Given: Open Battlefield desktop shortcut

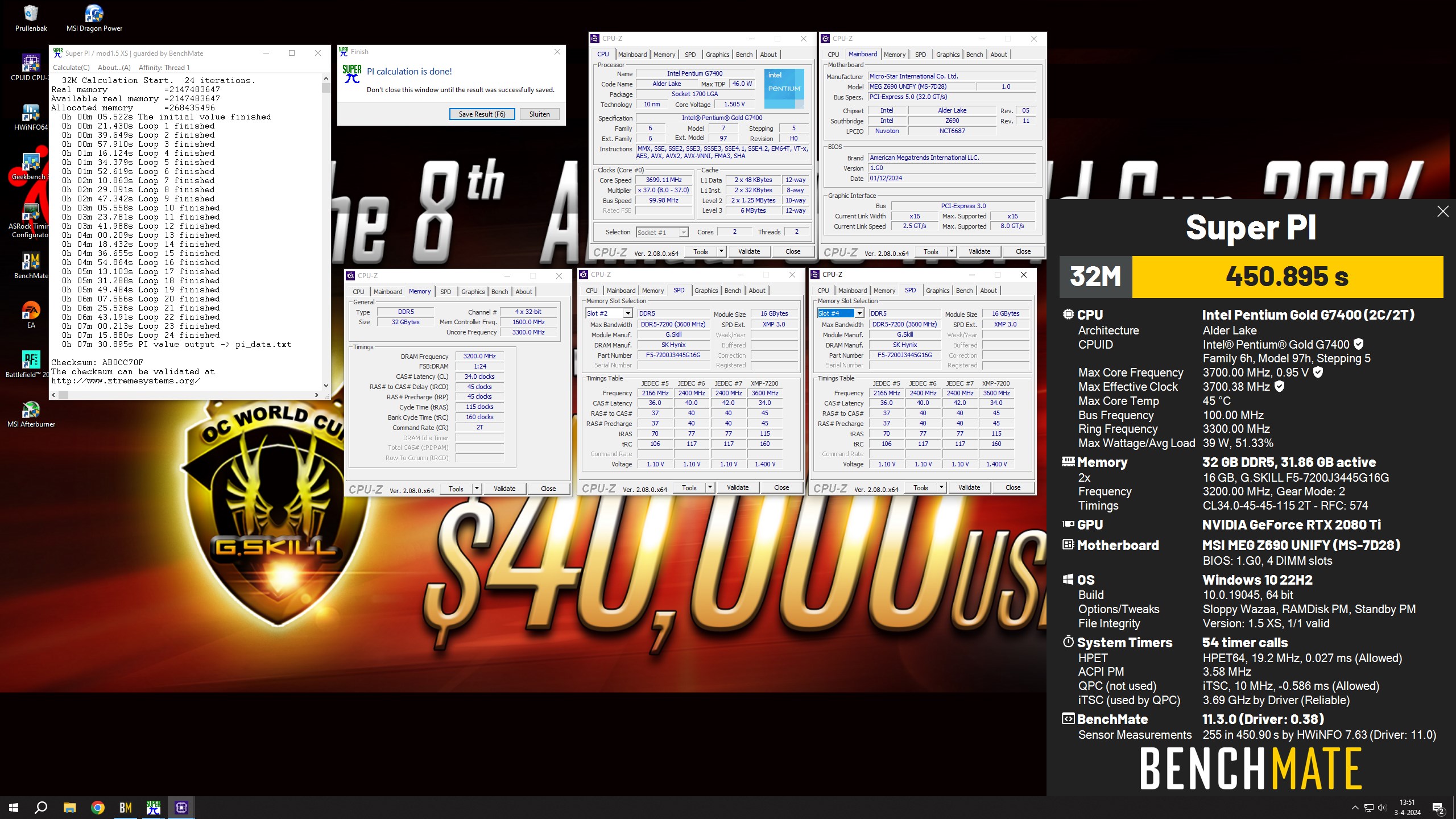Looking at the screenshot, I should pos(31,364).
